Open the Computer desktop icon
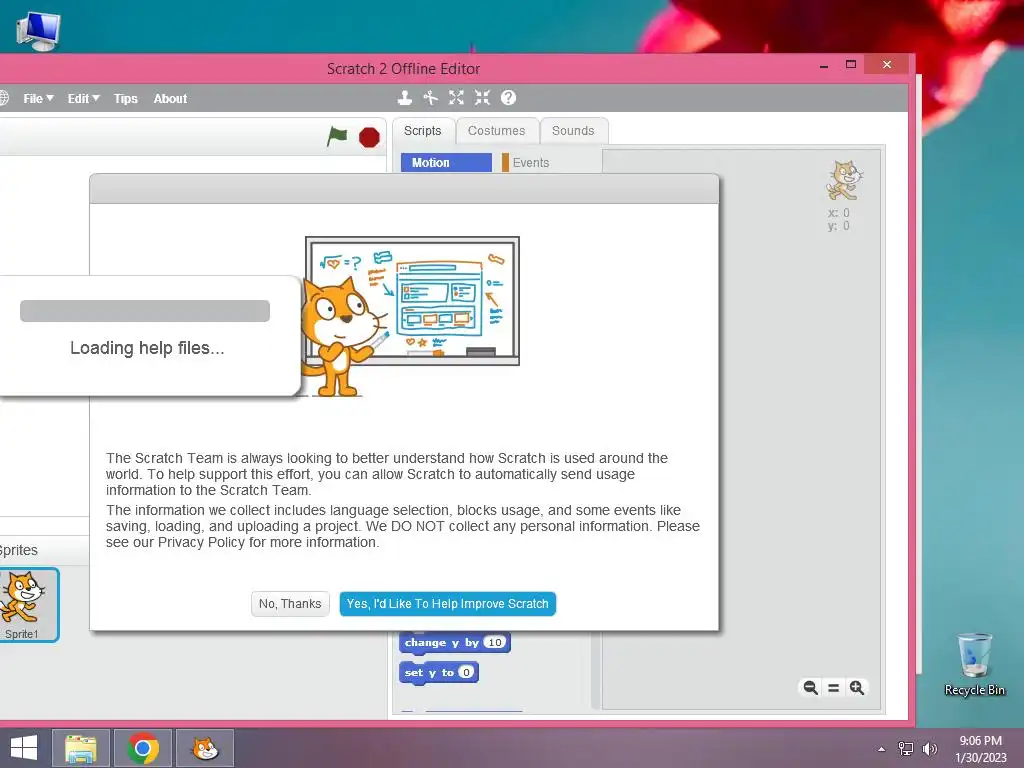This screenshot has width=1024, height=768. (x=39, y=30)
